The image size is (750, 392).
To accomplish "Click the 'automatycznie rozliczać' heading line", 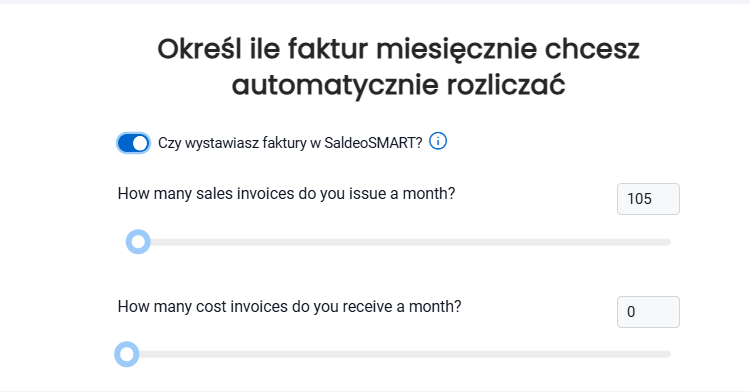I will click(x=398, y=85).
